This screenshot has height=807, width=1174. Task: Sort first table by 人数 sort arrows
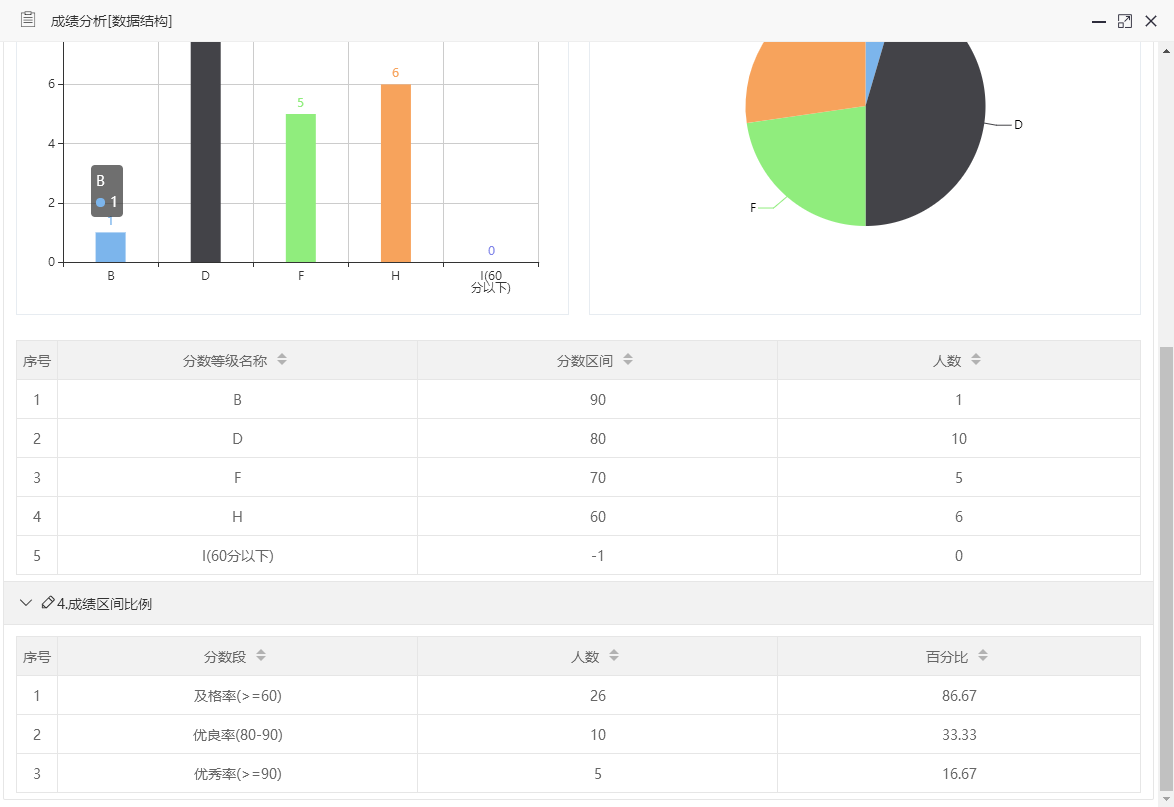point(976,359)
